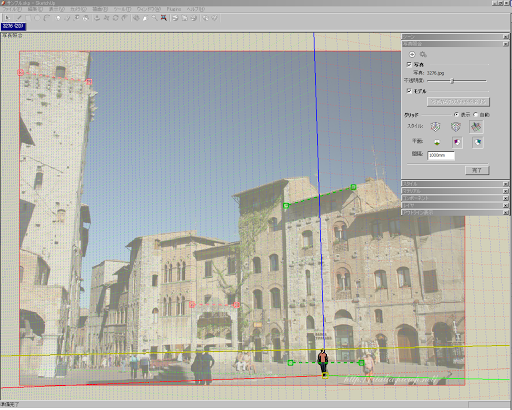This screenshot has width=512, height=410.
Task: Click the project textures from photo button
Action: coord(458,102)
